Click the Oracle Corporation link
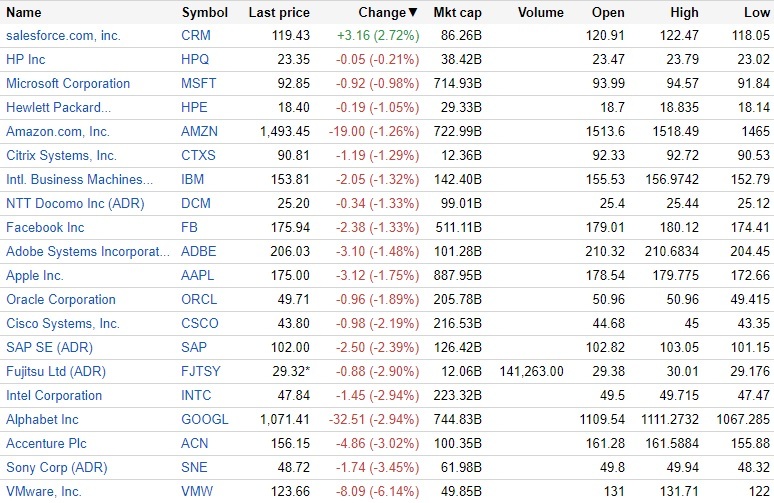774x503 pixels. [61, 300]
